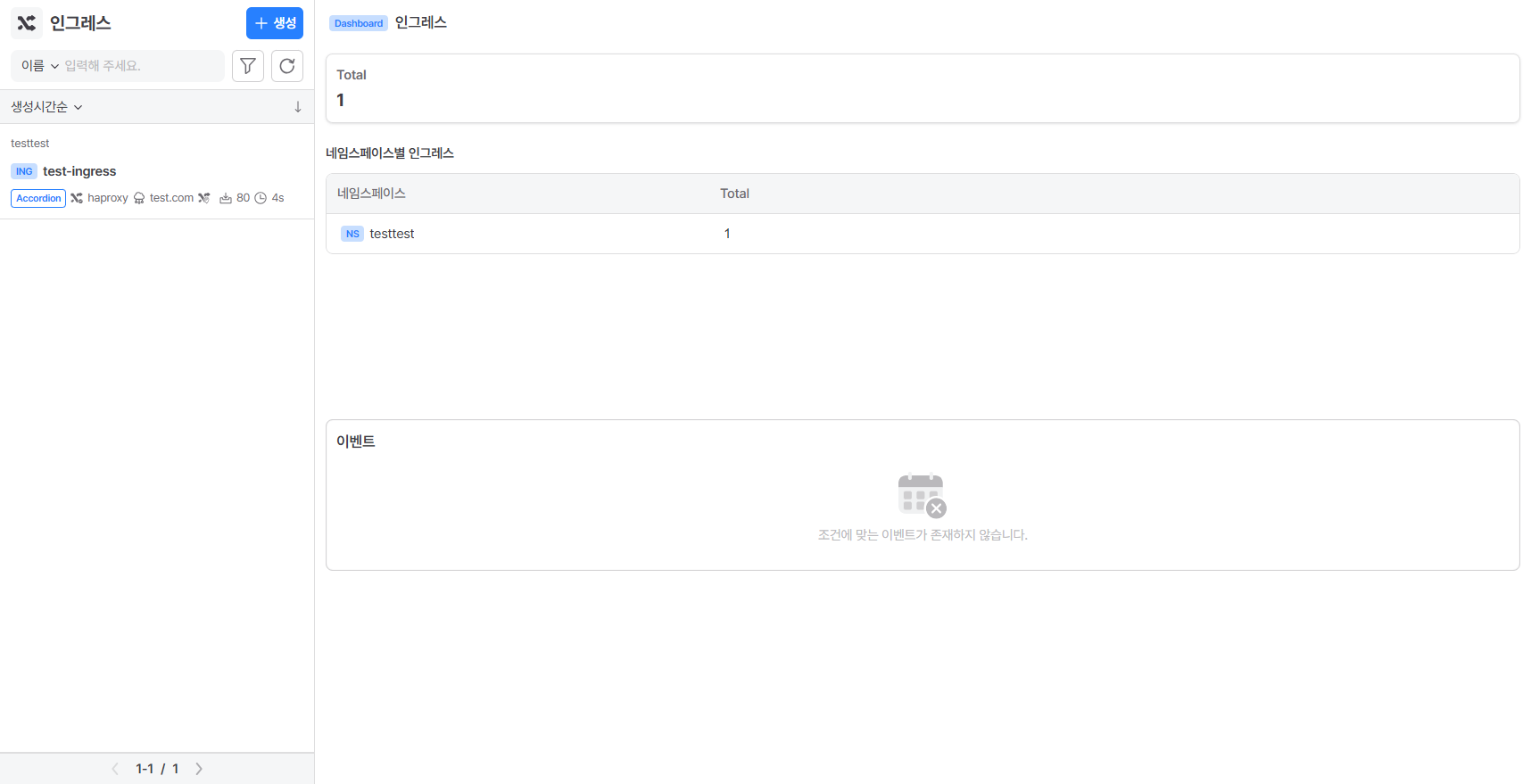Click the routing rule icon after test.com
Screen dimensions: 1531x784
[204, 198]
